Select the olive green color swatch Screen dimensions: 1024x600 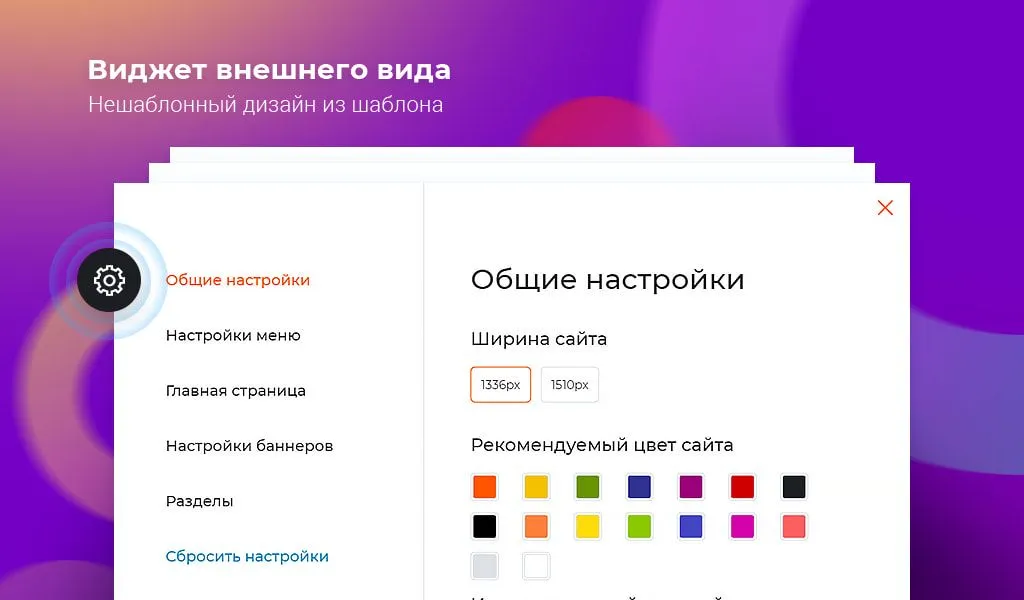coord(587,487)
